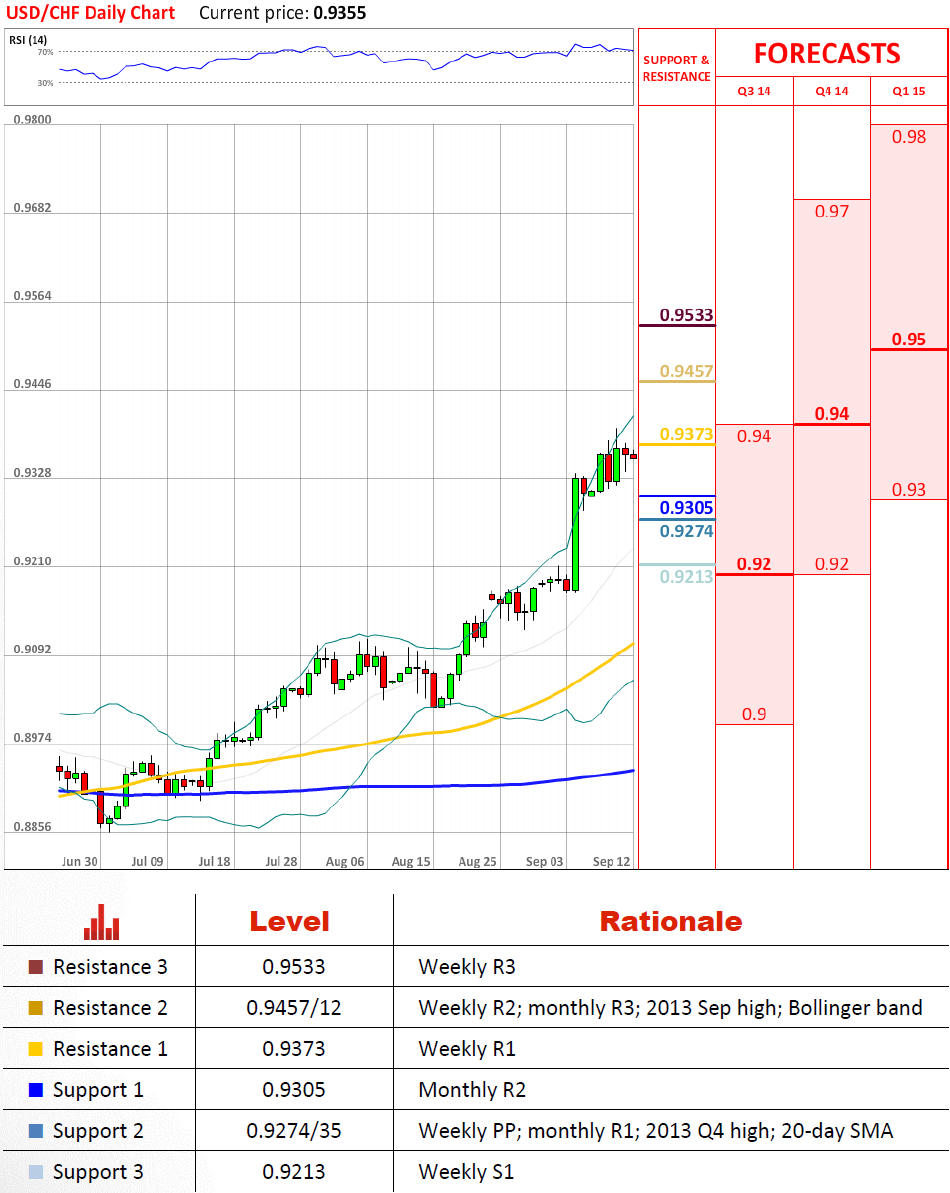Click the Jul 18 date axis label
Viewport: 950px width, 1193px height.
(x=214, y=861)
